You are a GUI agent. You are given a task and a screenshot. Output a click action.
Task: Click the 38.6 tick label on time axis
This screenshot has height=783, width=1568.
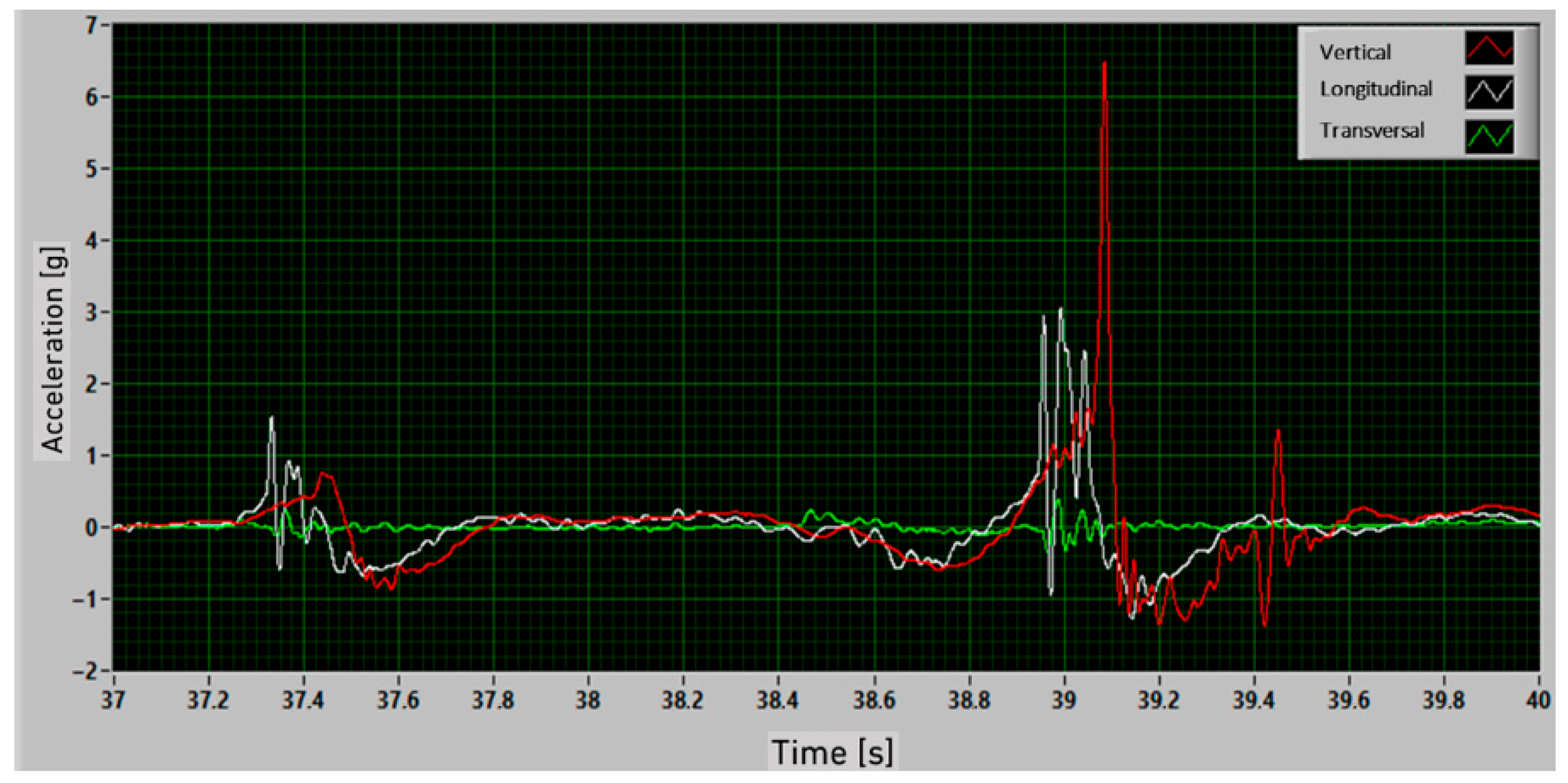pos(874,700)
